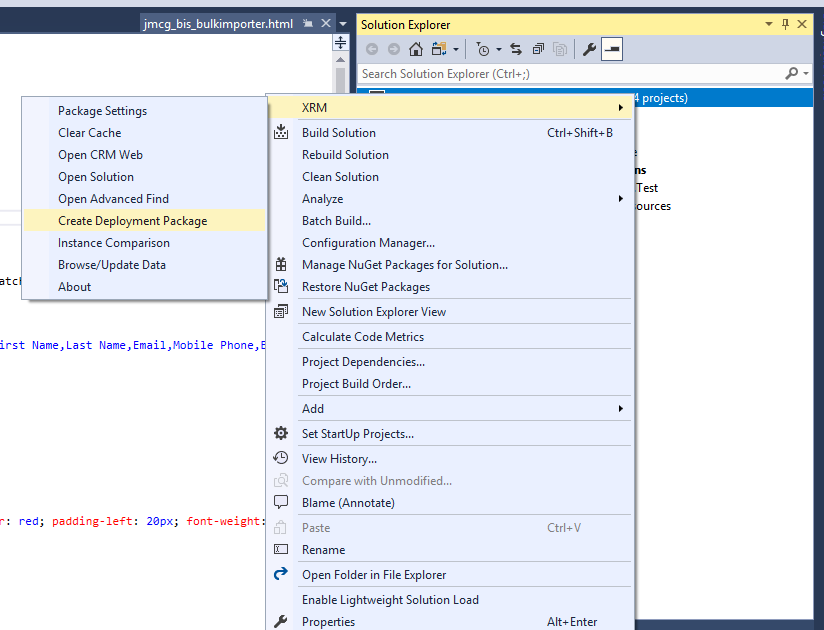The width and height of the screenshot is (824, 630).
Task: Choose Manage NuGet Packages for Solution
Action: coord(404,265)
